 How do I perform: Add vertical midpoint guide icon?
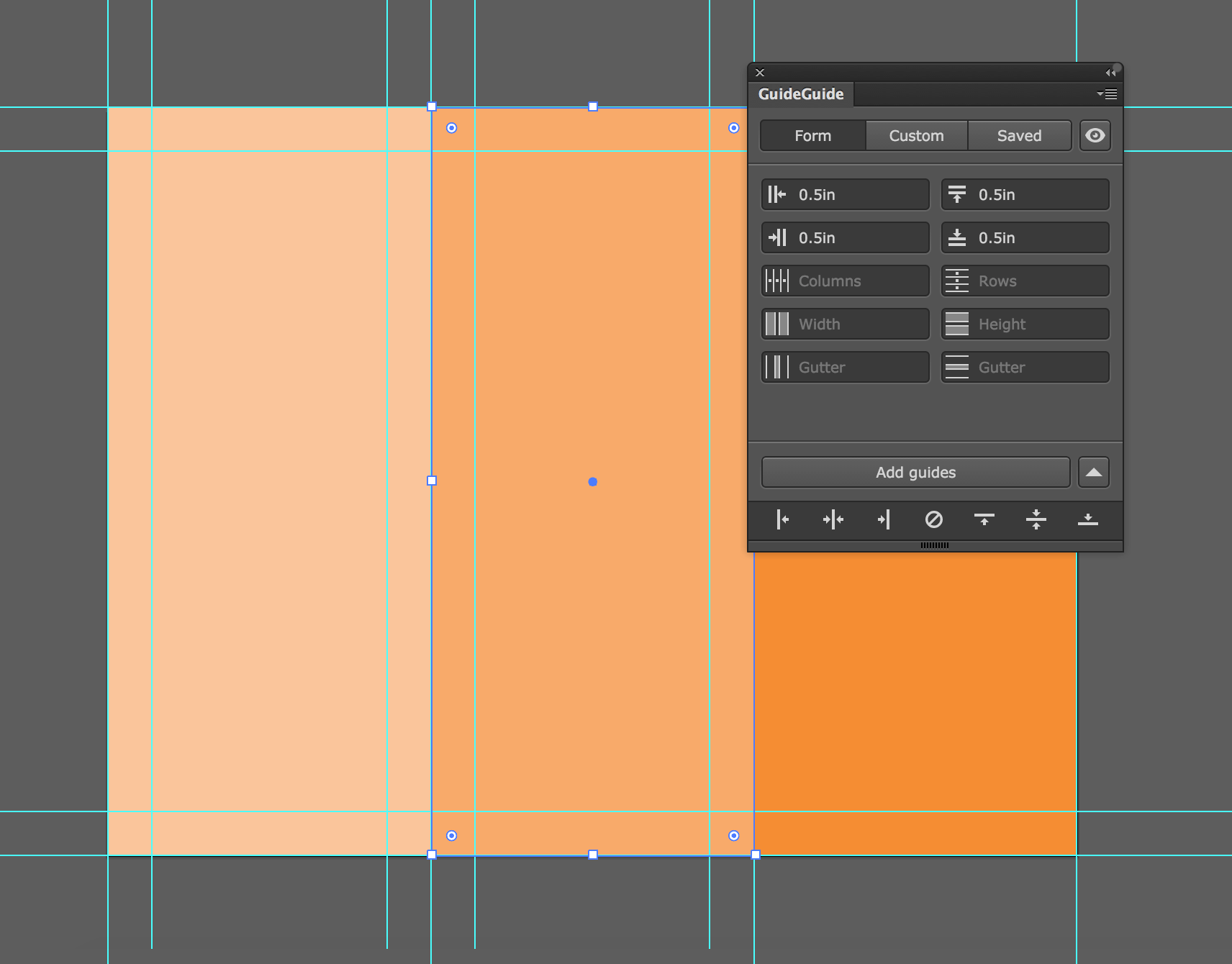[x=833, y=519]
